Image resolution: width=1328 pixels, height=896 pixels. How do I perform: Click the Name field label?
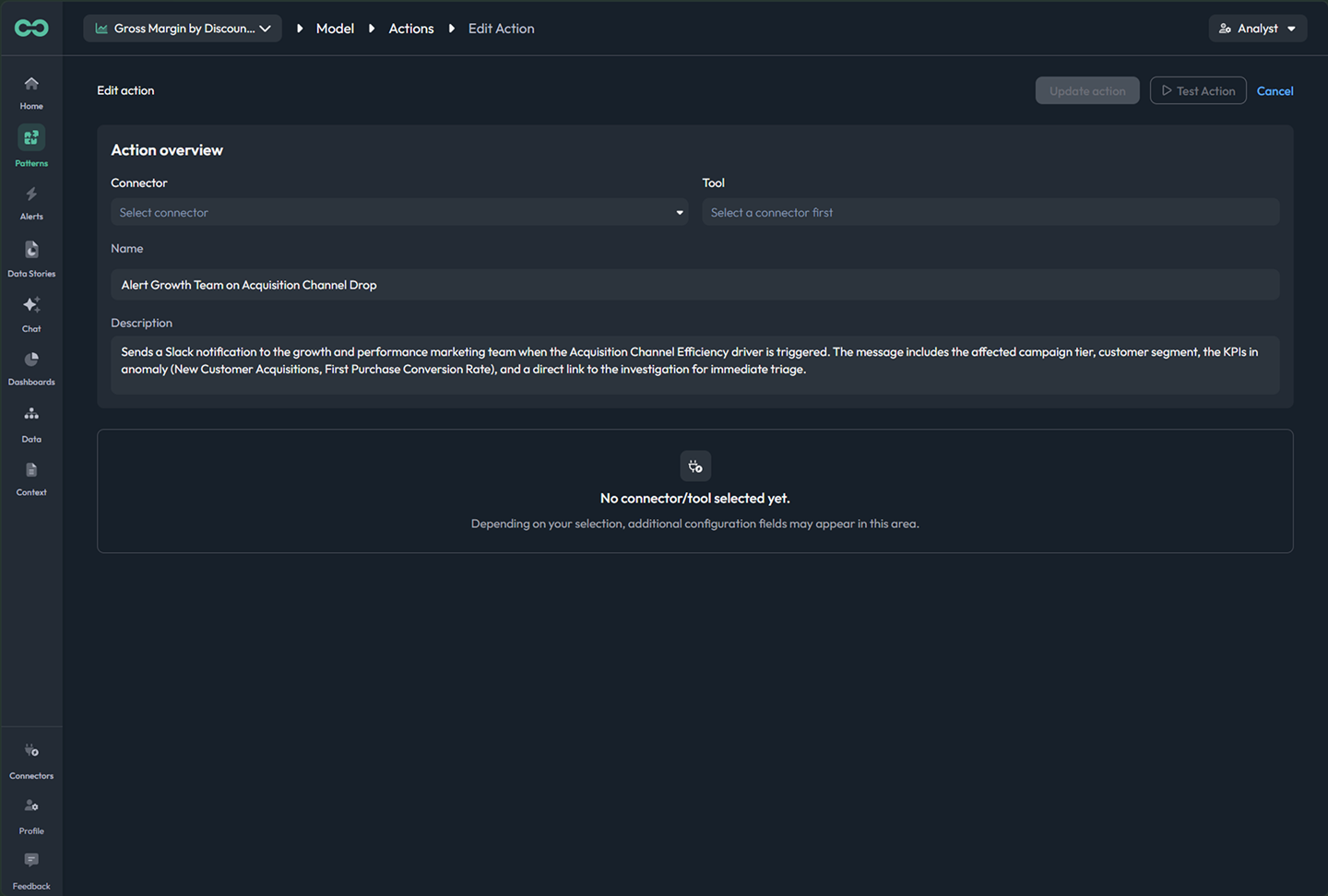click(x=127, y=248)
